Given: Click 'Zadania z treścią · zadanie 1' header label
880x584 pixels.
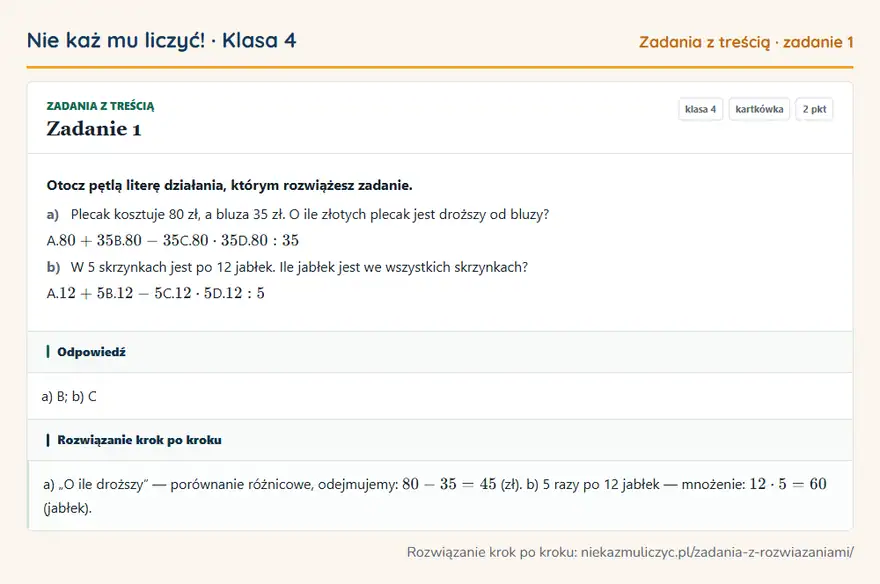Looking at the screenshot, I should [x=746, y=42].
